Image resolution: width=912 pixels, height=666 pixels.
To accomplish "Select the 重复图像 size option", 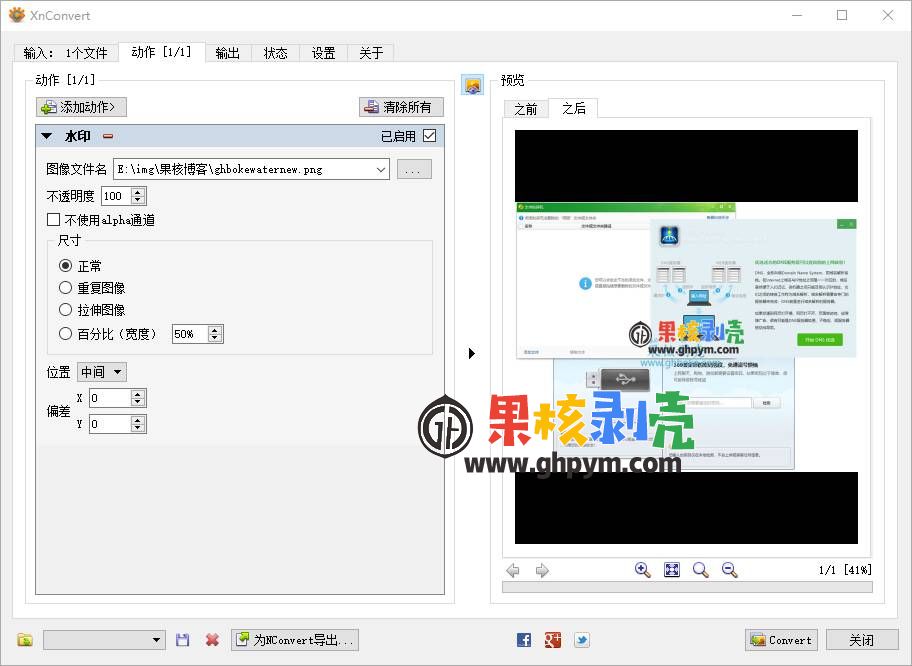I will pyautogui.click(x=66, y=288).
